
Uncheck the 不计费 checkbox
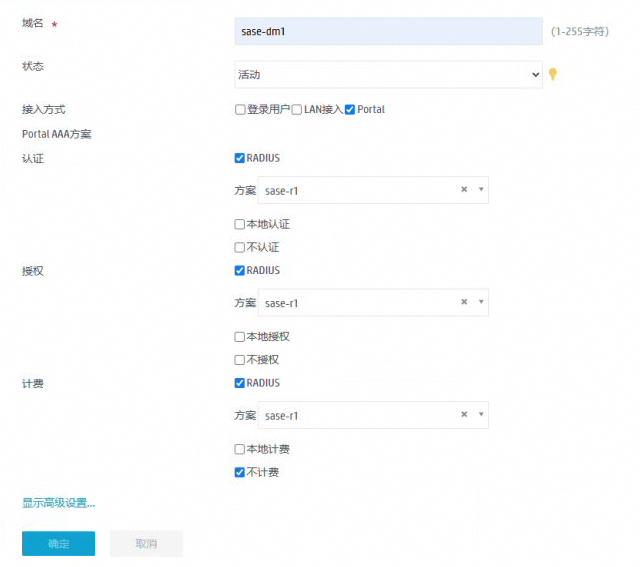click(x=240, y=472)
